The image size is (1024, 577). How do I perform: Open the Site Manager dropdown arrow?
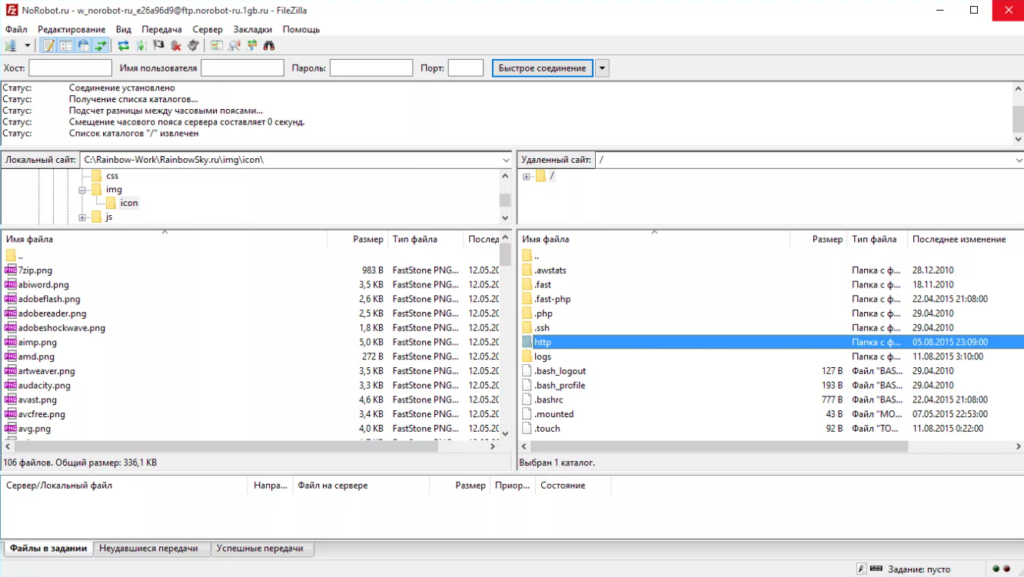click(27, 46)
